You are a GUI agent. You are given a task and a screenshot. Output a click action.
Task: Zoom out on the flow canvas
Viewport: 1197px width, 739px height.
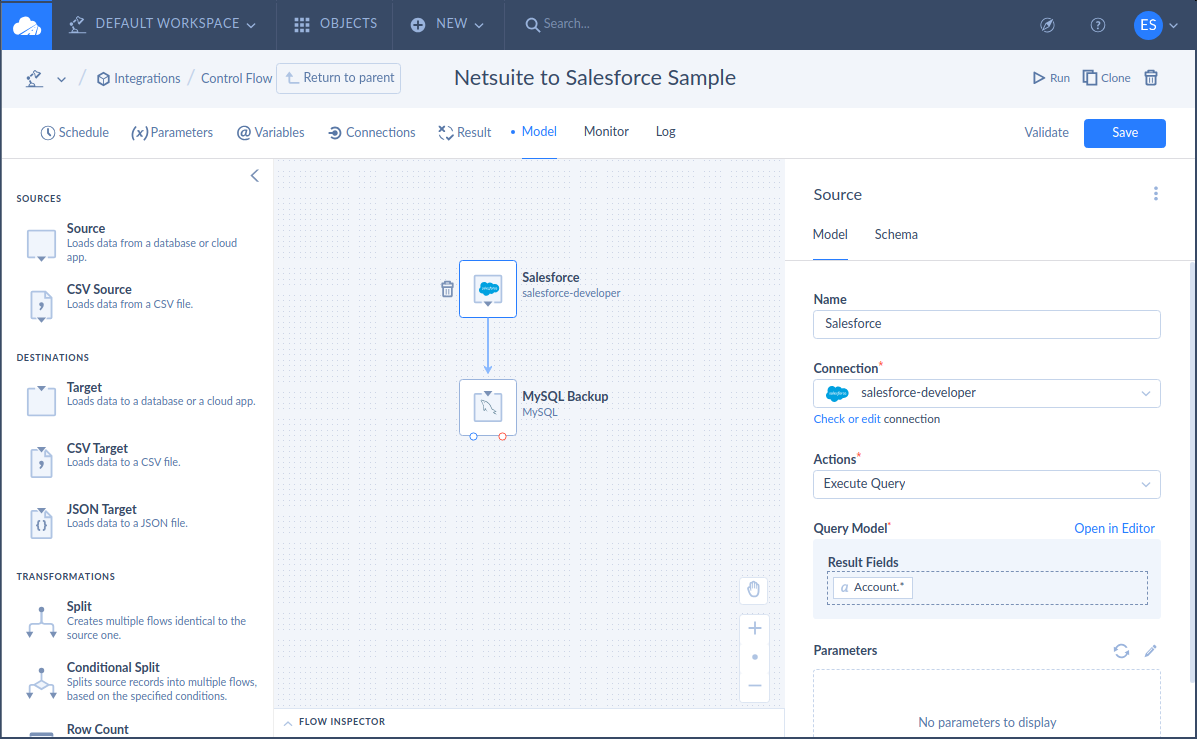754,686
